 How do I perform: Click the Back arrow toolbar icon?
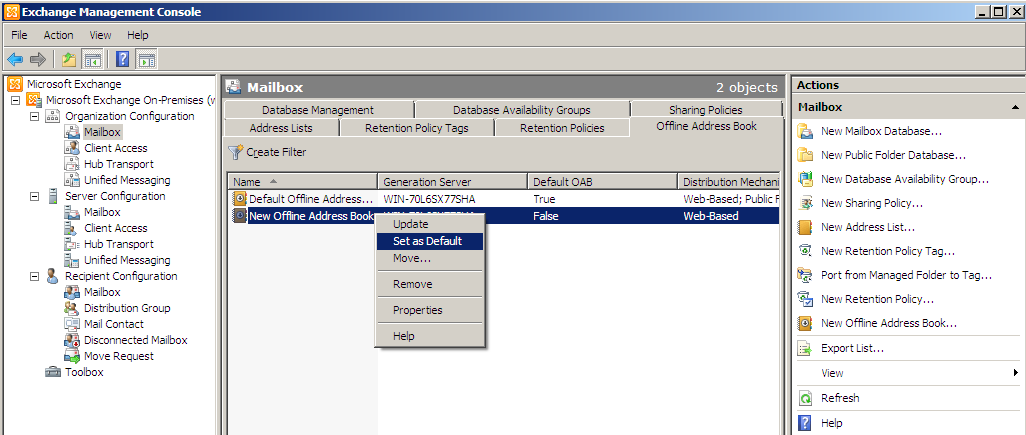15,60
